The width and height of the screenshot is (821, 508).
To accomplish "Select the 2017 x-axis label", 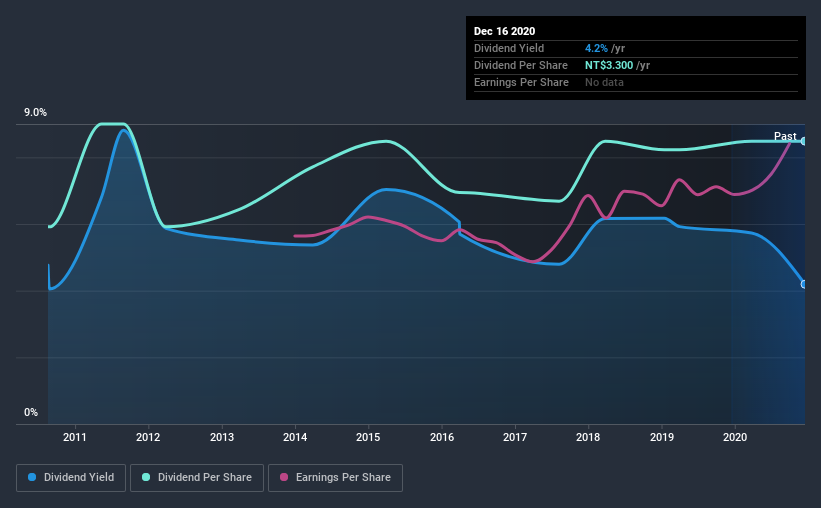I will (515, 437).
